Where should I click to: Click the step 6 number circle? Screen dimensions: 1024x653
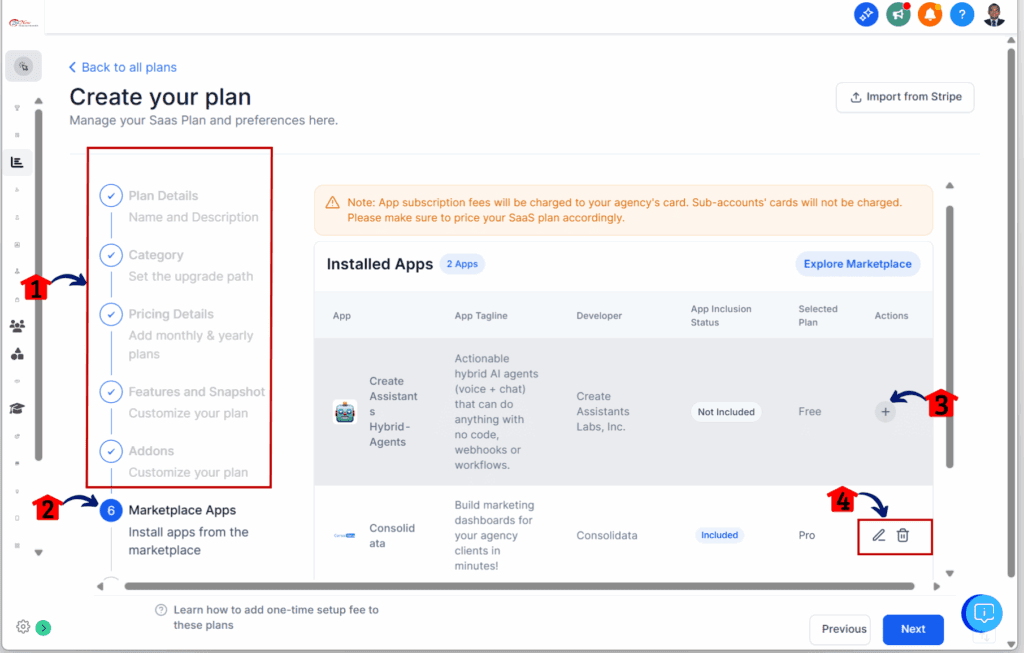click(x=111, y=511)
